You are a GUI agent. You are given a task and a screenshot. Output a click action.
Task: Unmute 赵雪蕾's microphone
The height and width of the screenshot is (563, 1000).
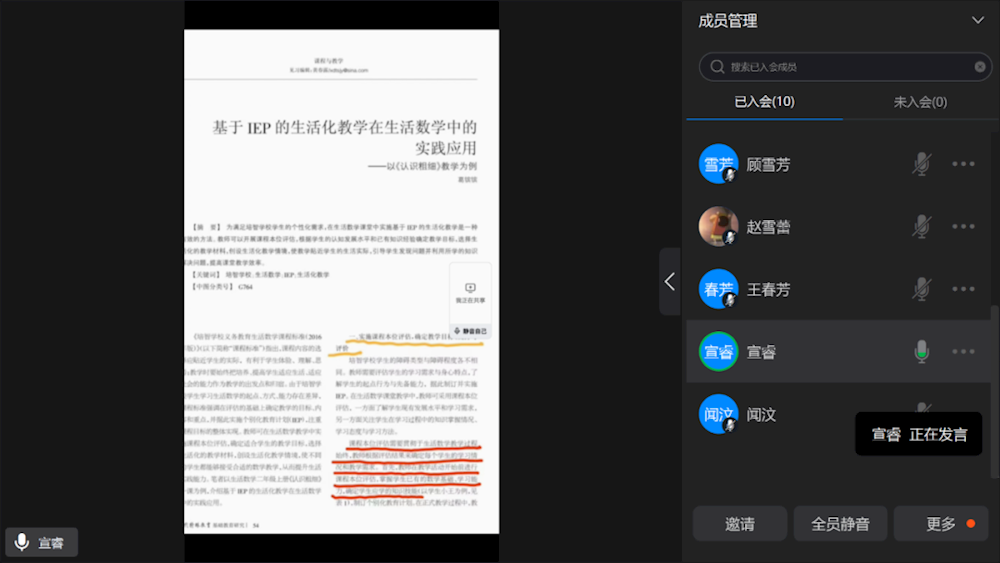pyautogui.click(x=921, y=227)
